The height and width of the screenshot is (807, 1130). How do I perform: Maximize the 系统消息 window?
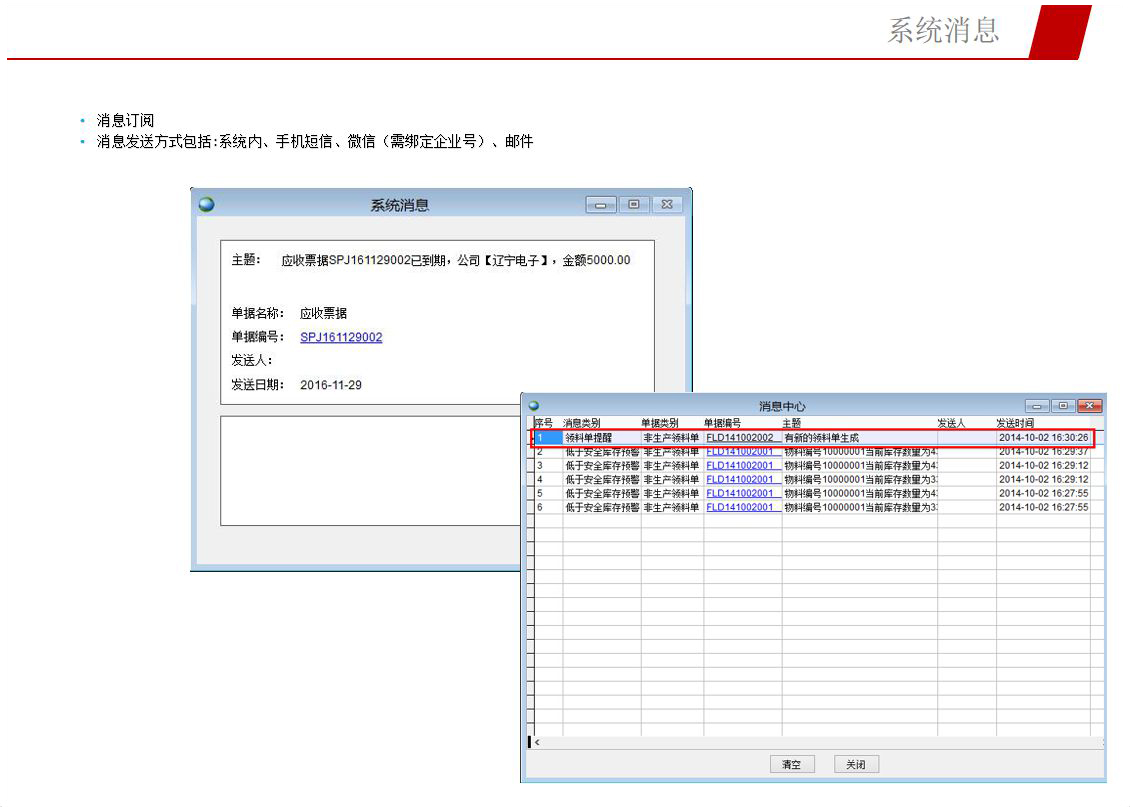pos(633,205)
